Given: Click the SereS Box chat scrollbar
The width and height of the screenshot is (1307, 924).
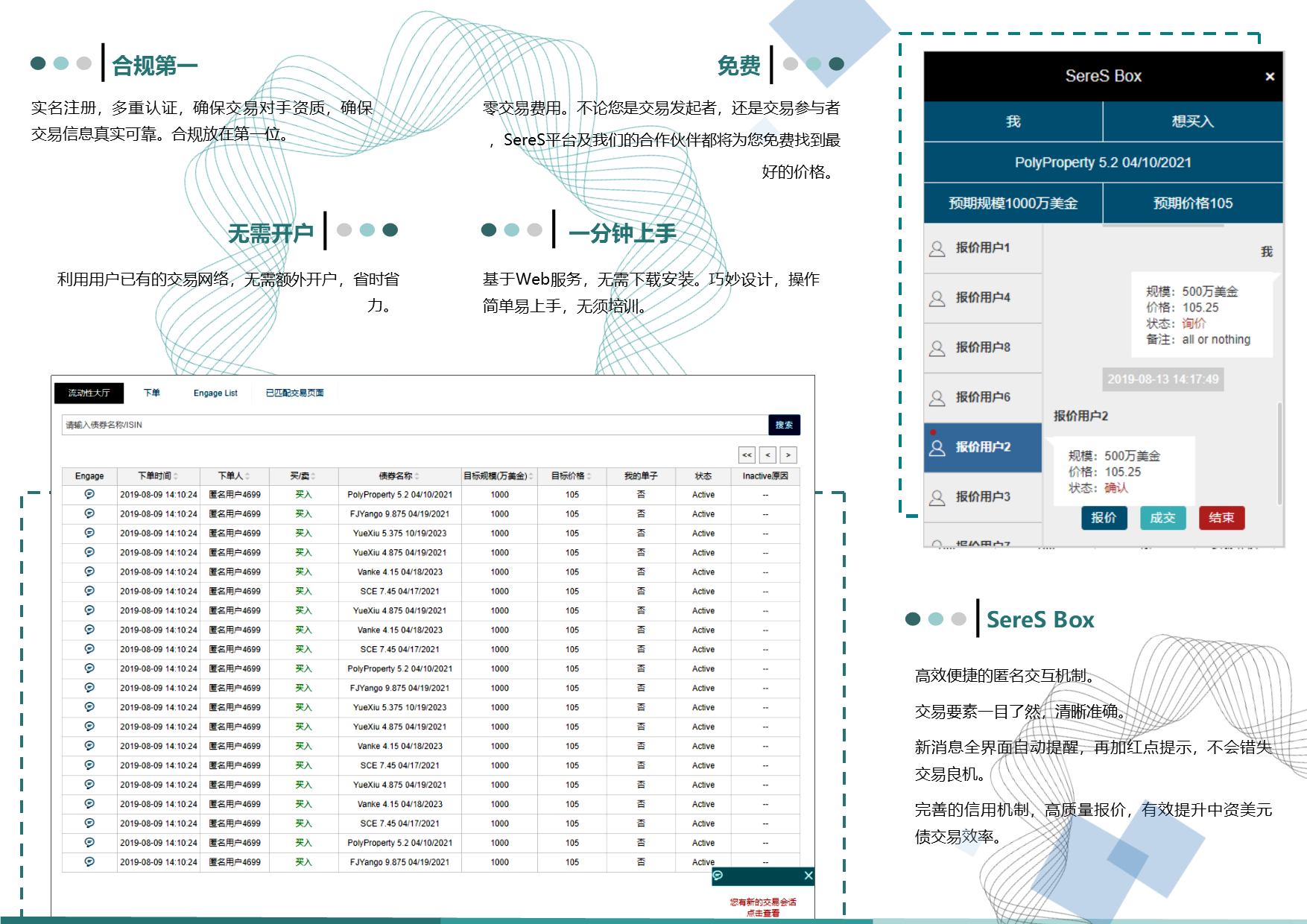Looking at the screenshot, I should [1279, 455].
